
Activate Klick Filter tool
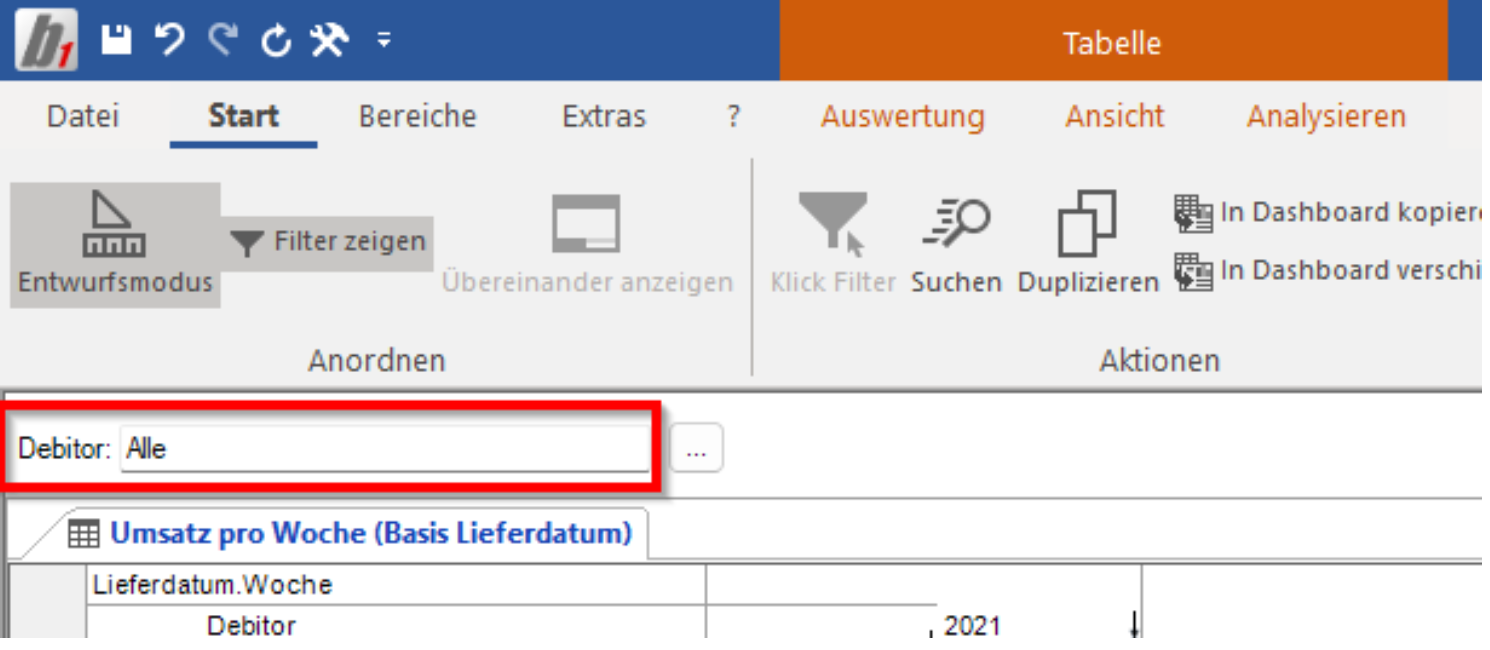pyautogui.click(x=832, y=244)
